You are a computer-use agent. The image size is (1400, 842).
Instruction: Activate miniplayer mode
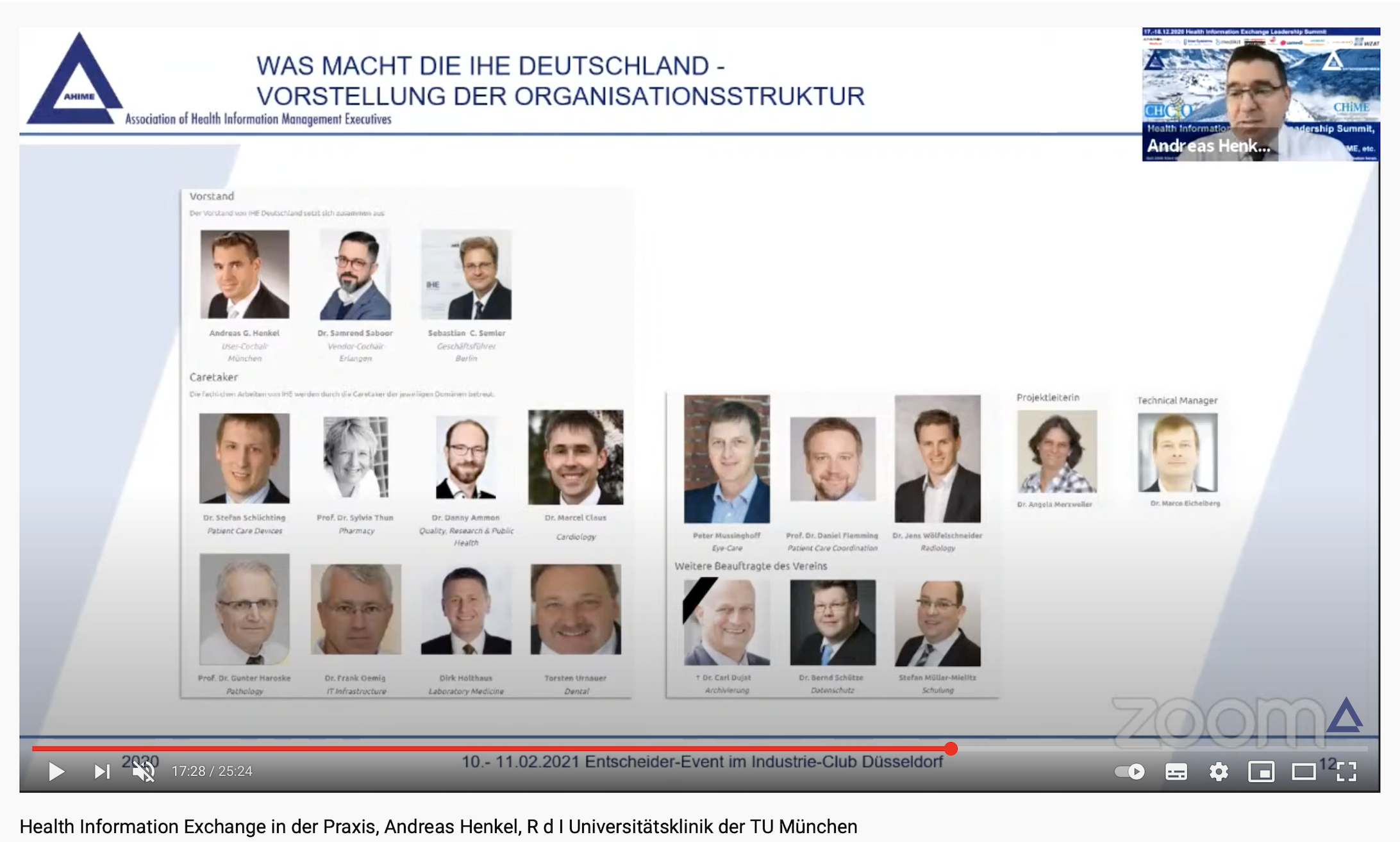coord(1261,772)
